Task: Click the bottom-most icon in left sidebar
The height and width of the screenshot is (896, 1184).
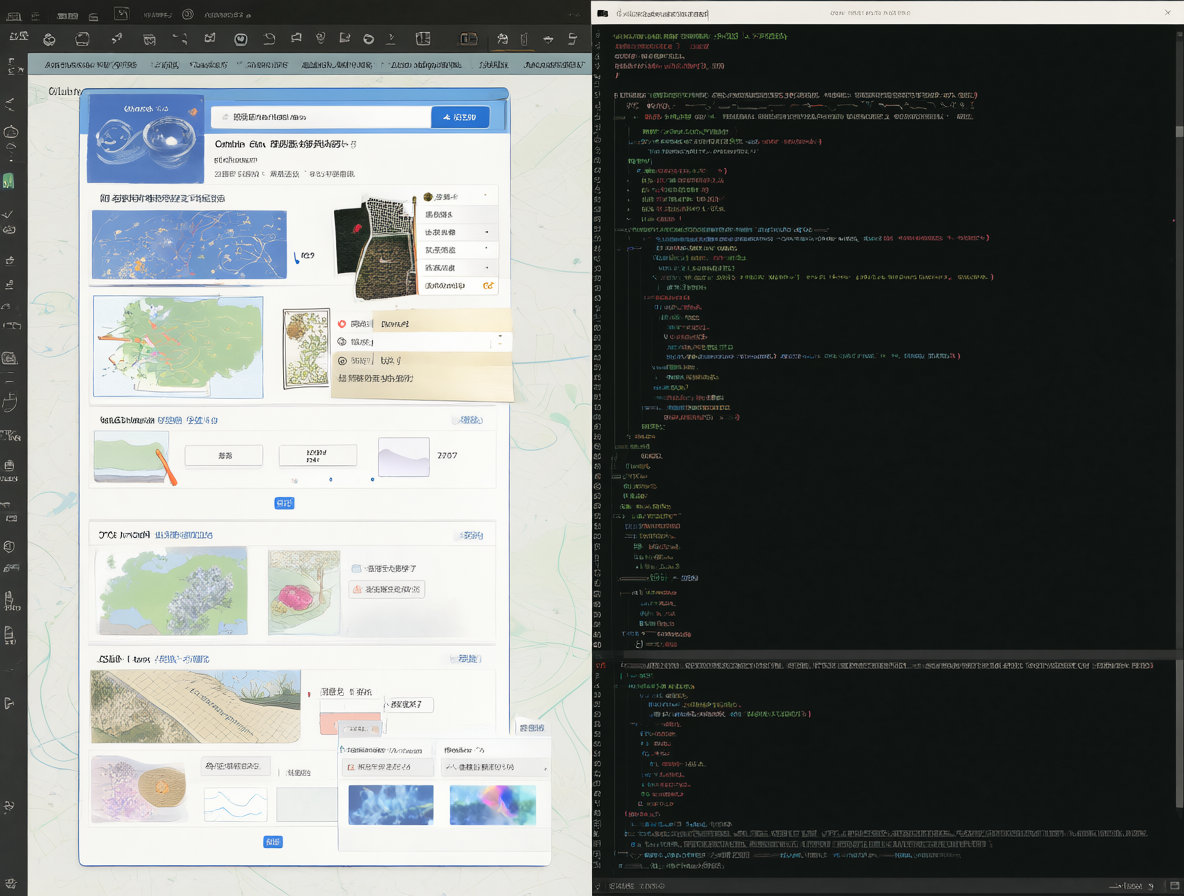Action: (x=11, y=883)
